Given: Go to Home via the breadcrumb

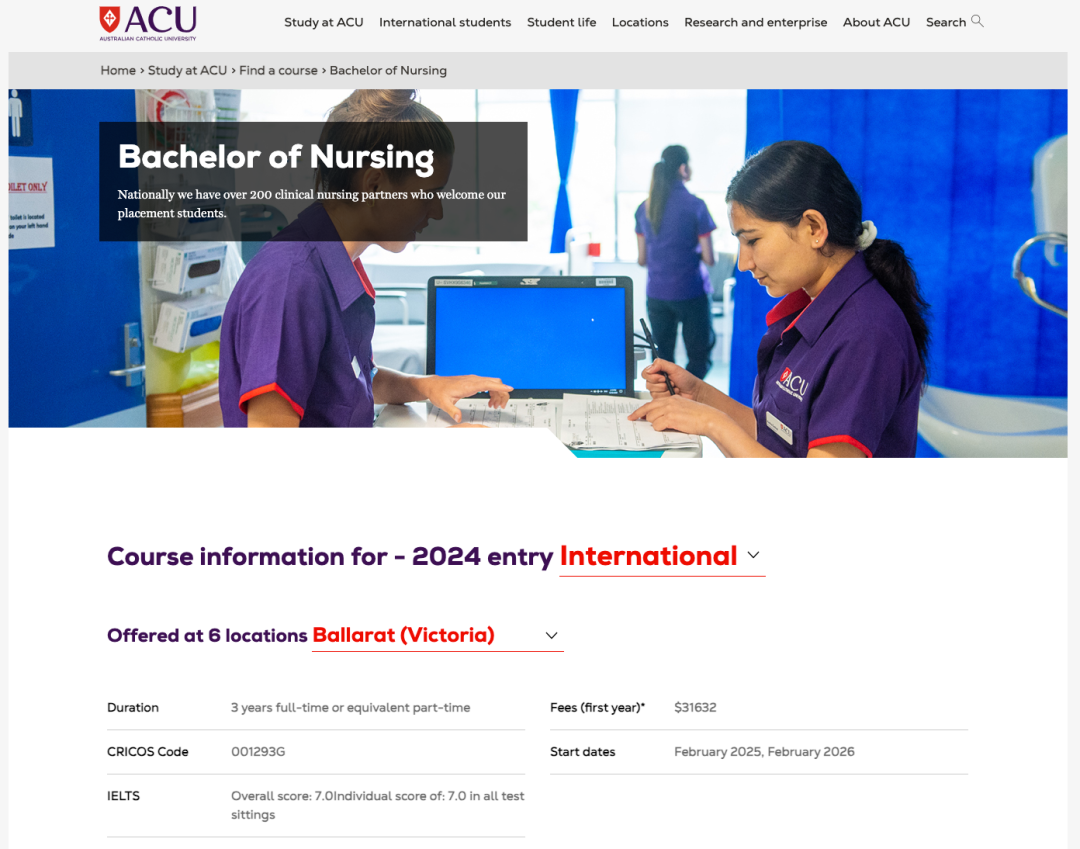Looking at the screenshot, I should (x=118, y=70).
